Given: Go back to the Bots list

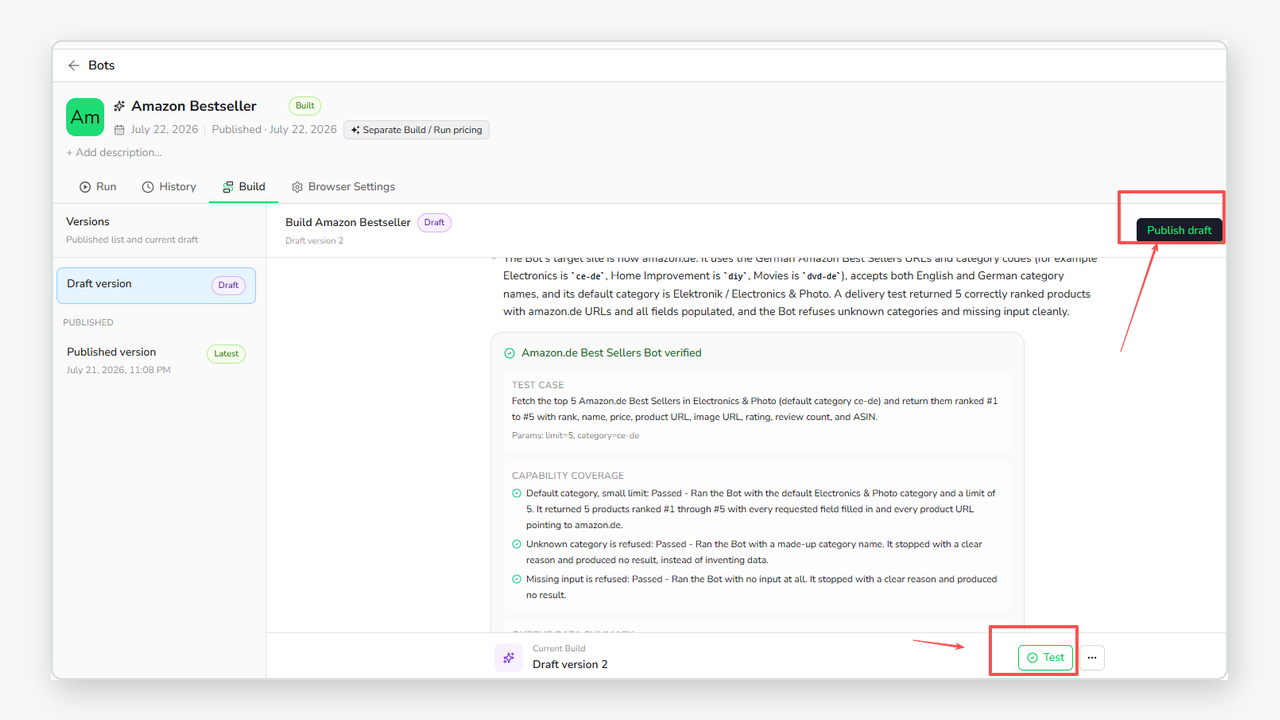Looking at the screenshot, I should click(x=73, y=65).
